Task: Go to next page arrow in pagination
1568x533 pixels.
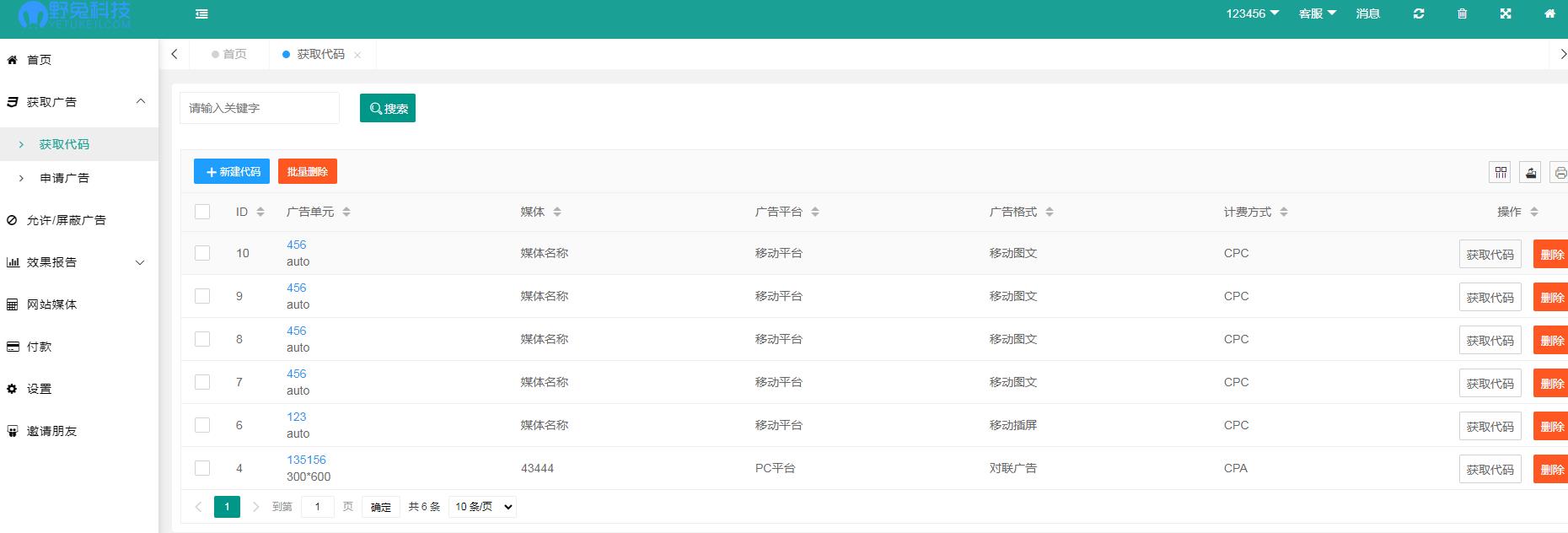Action: pos(255,507)
